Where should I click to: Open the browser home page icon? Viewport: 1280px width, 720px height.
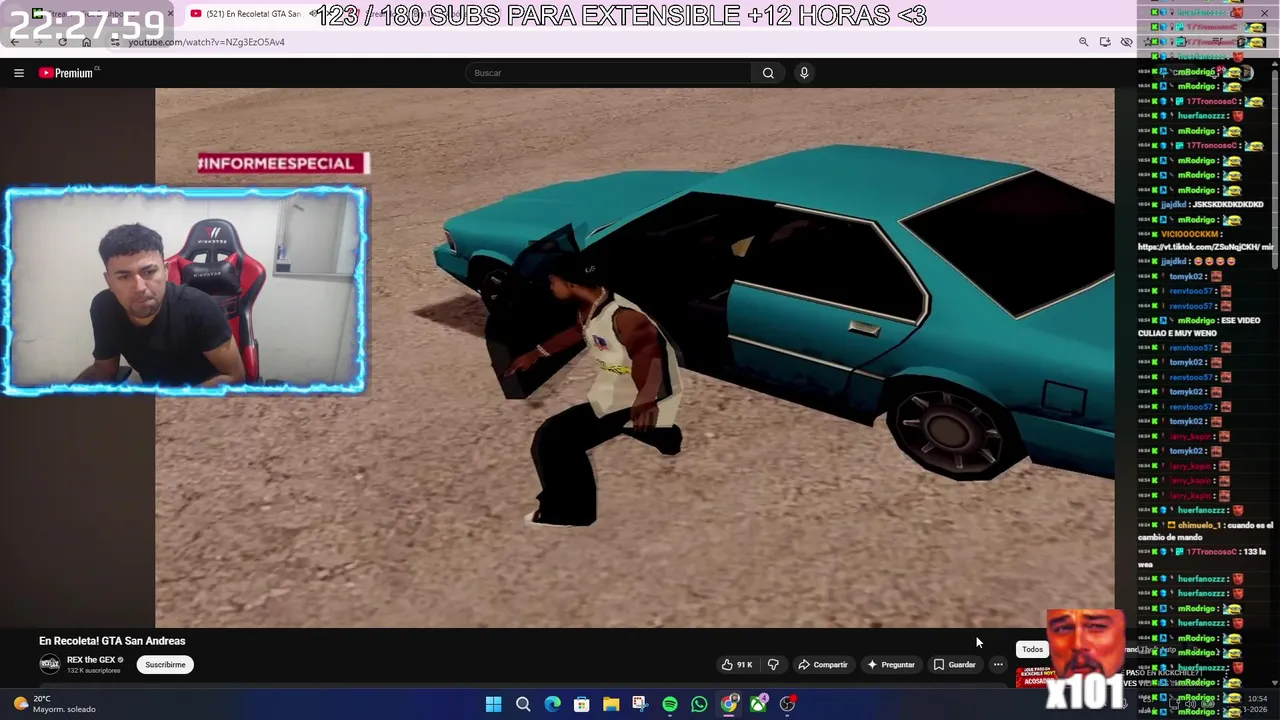coord(86,42)
